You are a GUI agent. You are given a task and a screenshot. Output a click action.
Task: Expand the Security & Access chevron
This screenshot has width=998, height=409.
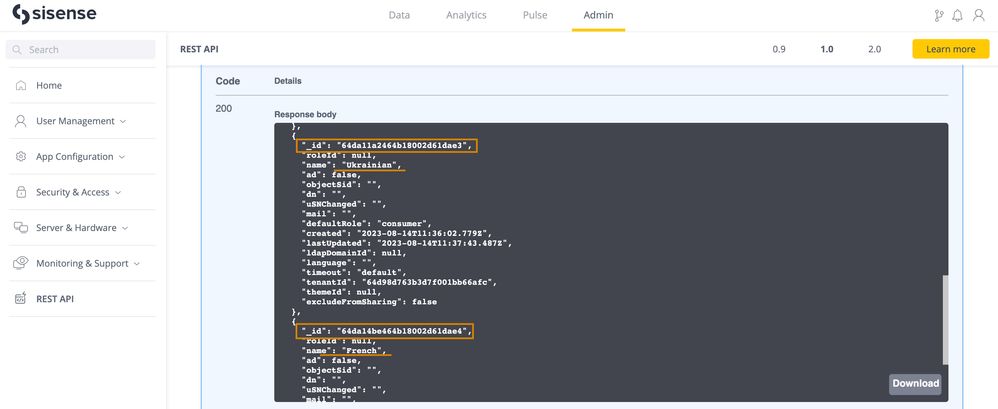click(x=118, y=193)
